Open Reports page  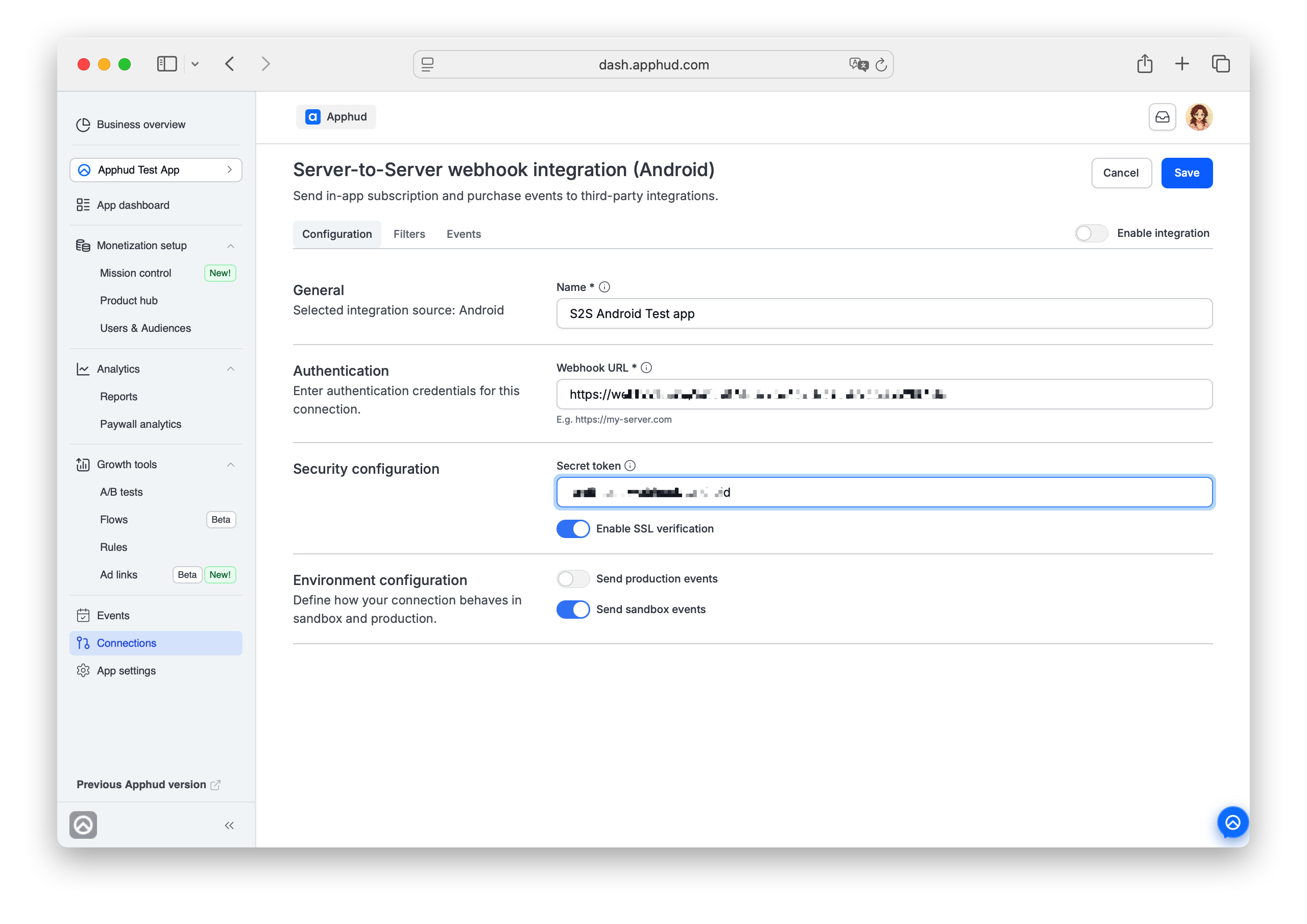click(118, 396)
